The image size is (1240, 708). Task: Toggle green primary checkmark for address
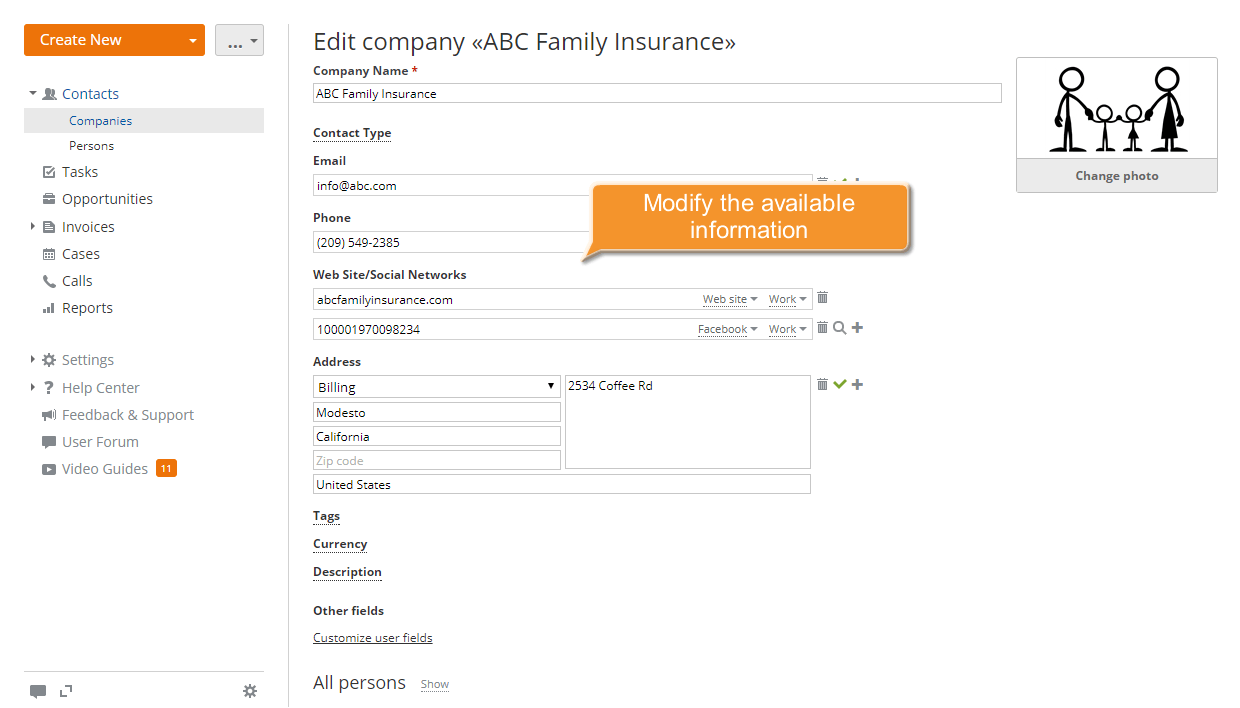pos(840,385)
